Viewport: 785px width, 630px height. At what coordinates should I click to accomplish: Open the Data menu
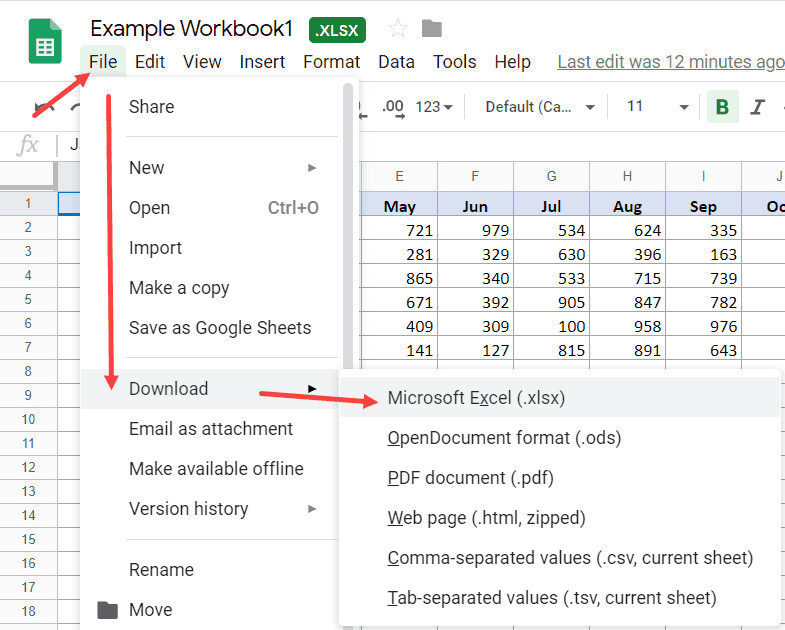click(x=397, y=62)
